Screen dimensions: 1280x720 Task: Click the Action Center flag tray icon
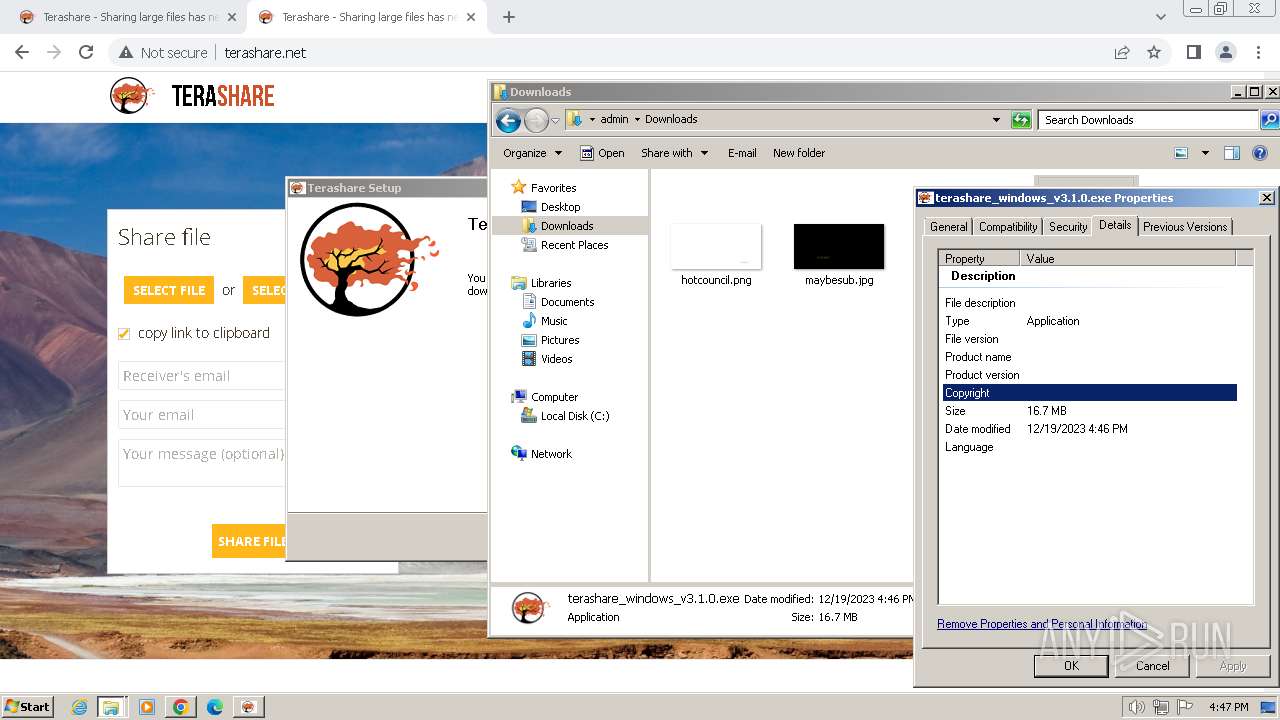point(1185,707)
